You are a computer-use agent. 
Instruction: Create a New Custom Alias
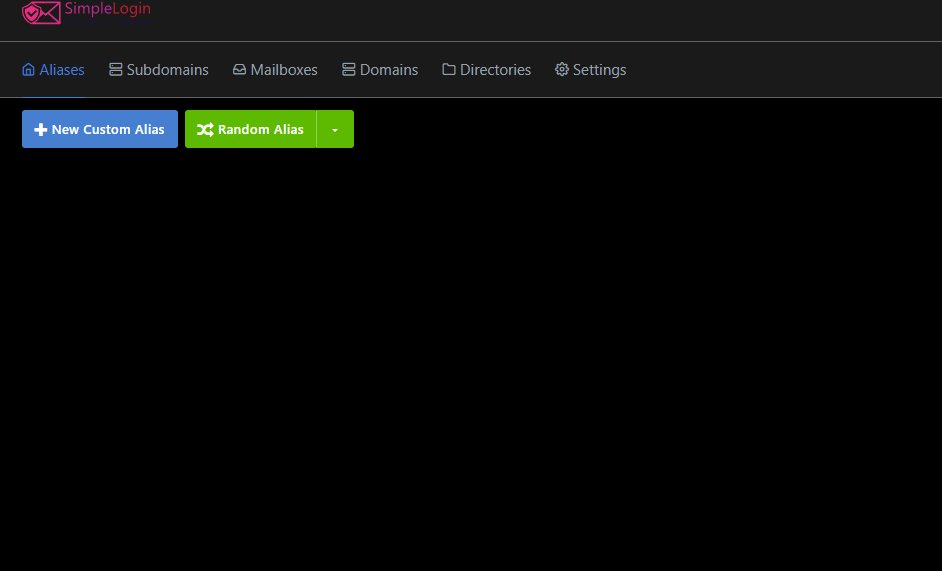pyautogui.click(x=100, y=129)
